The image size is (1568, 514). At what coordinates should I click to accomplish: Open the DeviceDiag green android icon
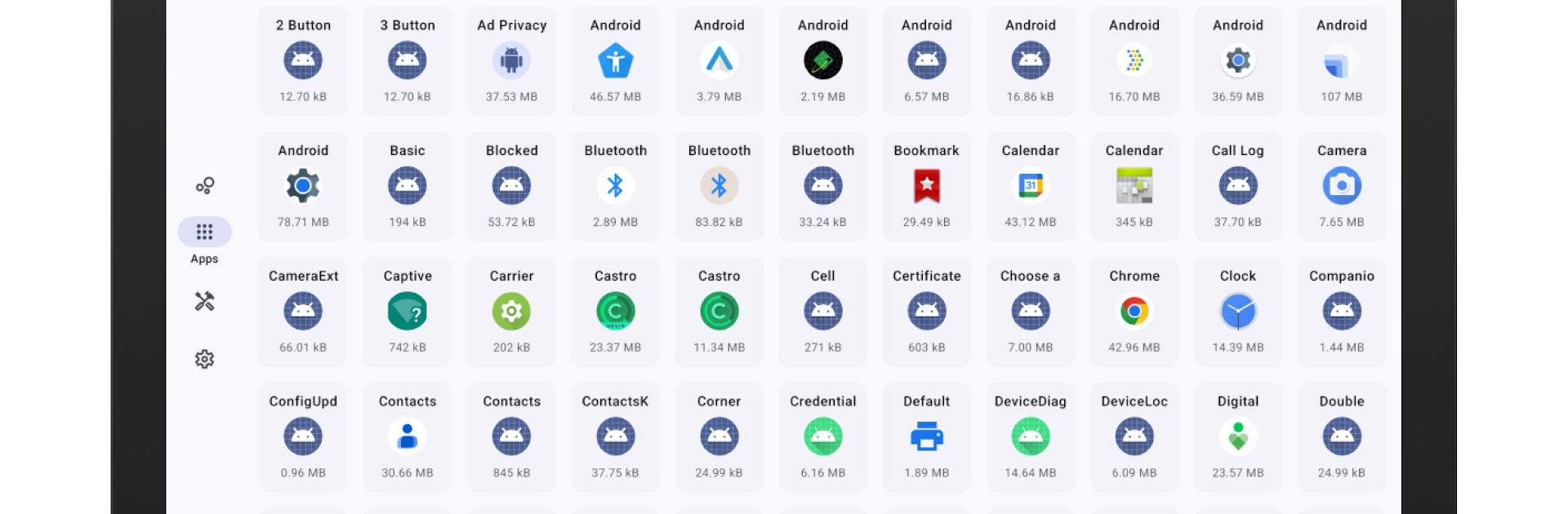click(1031, 437)
